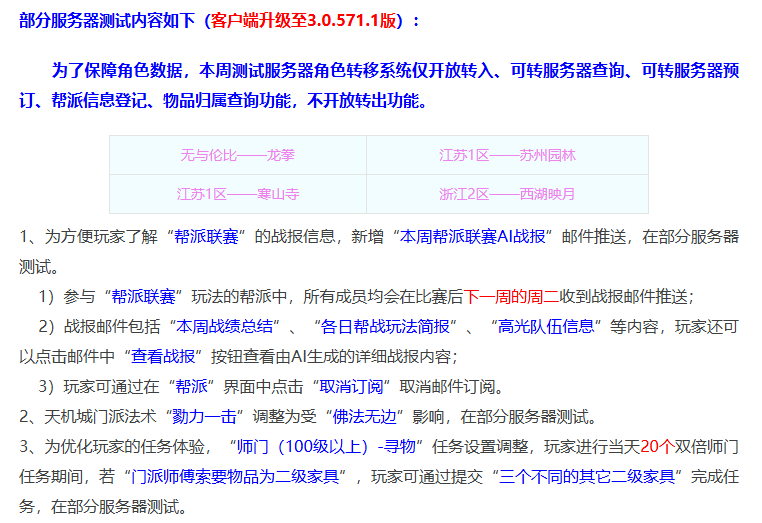
Task: Click the blue text 本周战绩总结
Action: [225, 327]
